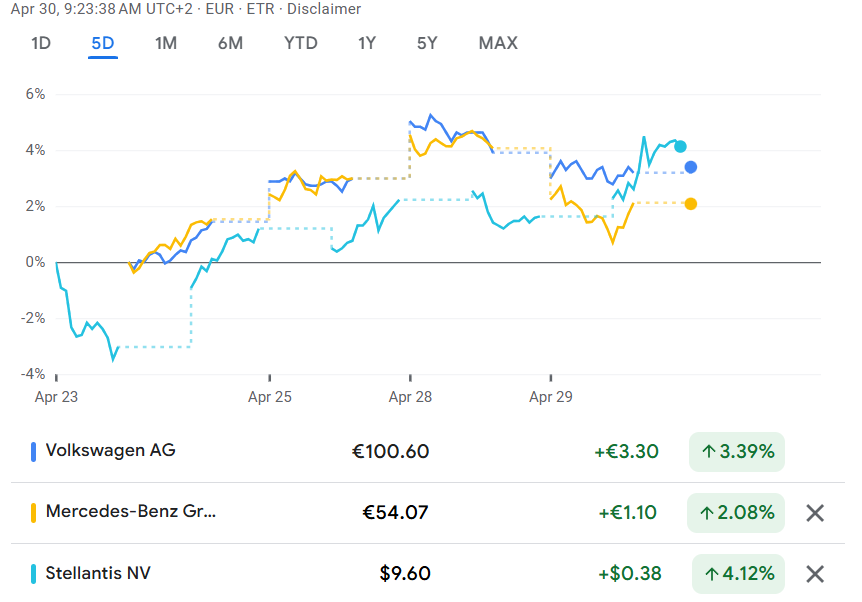
Task: Click the 4% axis label
Action: tap(35, 150)
